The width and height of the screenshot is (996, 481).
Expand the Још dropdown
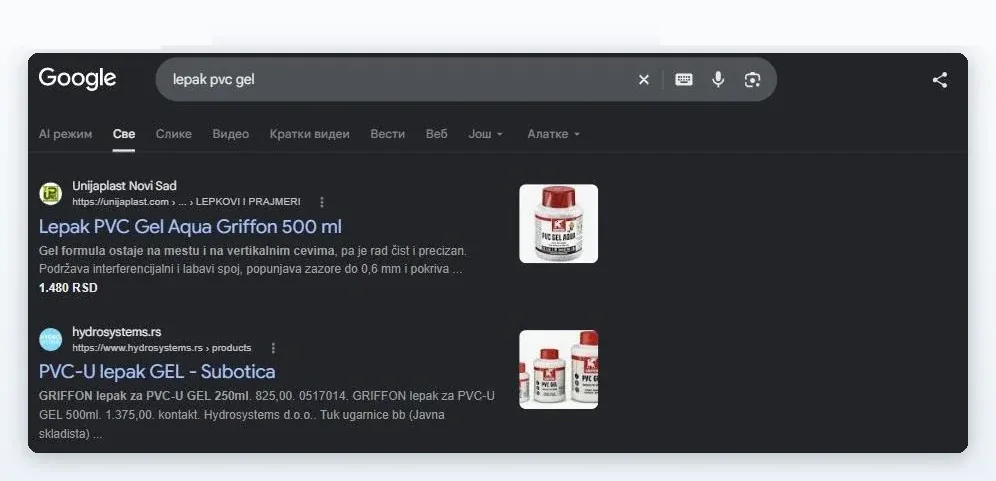(486, 134)
